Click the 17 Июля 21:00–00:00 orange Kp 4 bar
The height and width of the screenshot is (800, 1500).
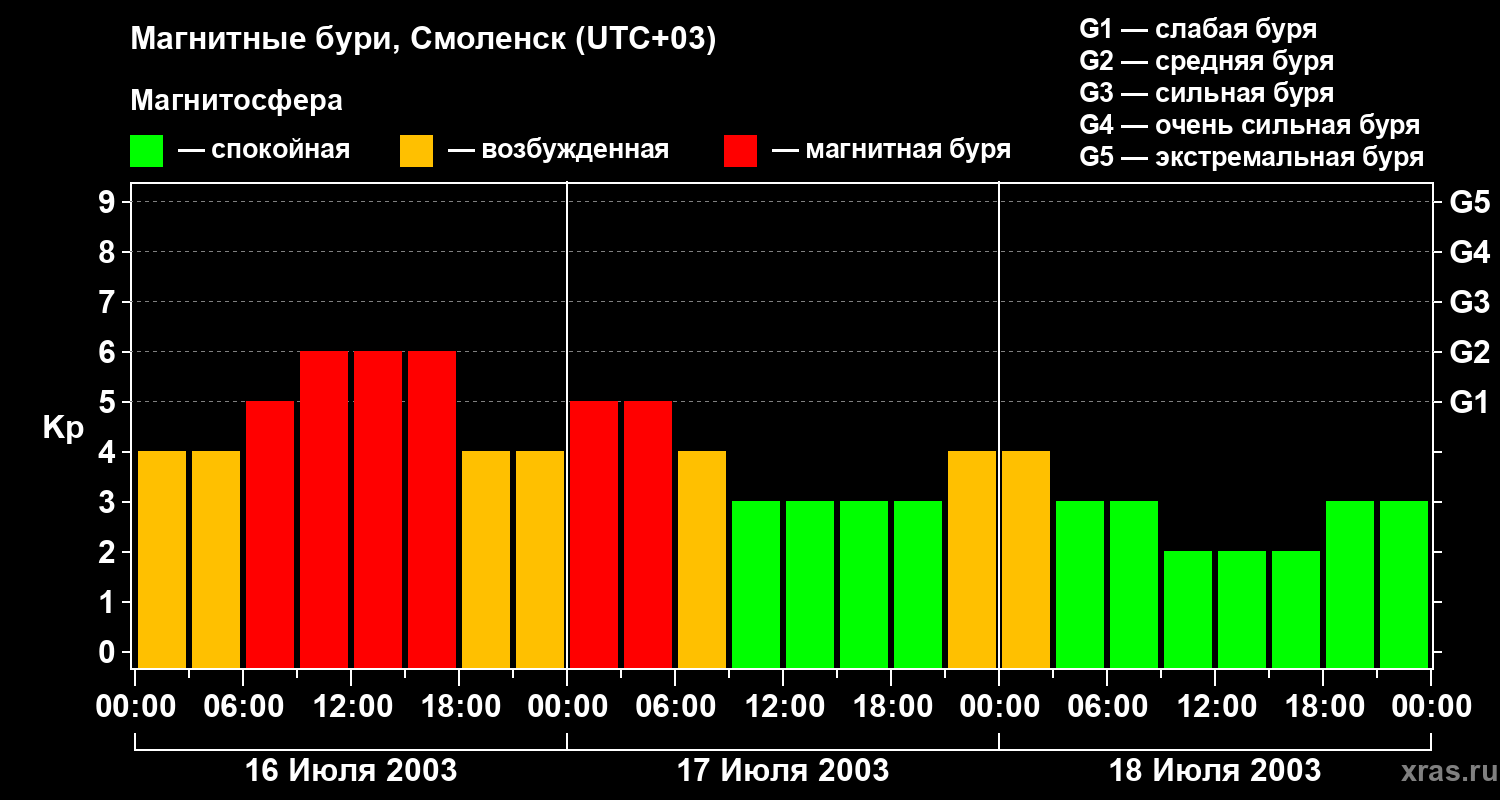coord(972,560)
